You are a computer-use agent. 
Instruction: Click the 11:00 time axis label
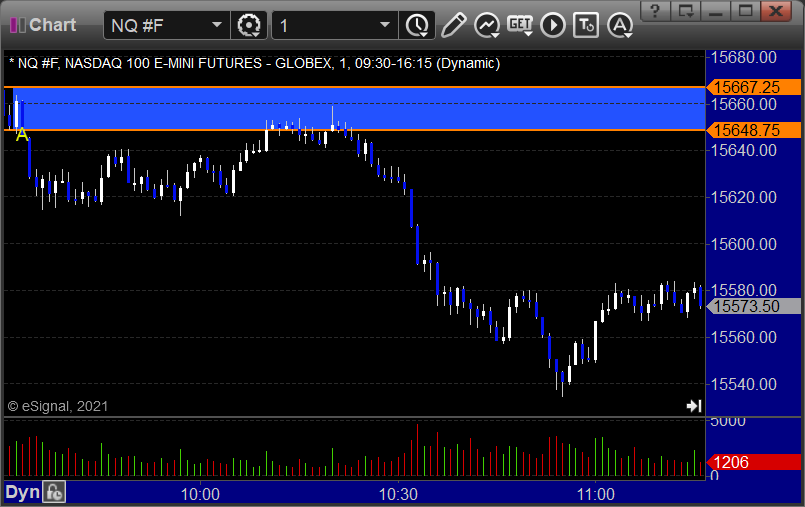(x=596, y=494)
